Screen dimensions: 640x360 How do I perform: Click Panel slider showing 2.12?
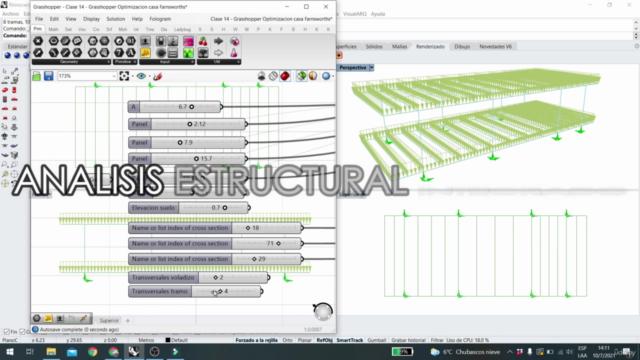[187, 124]
